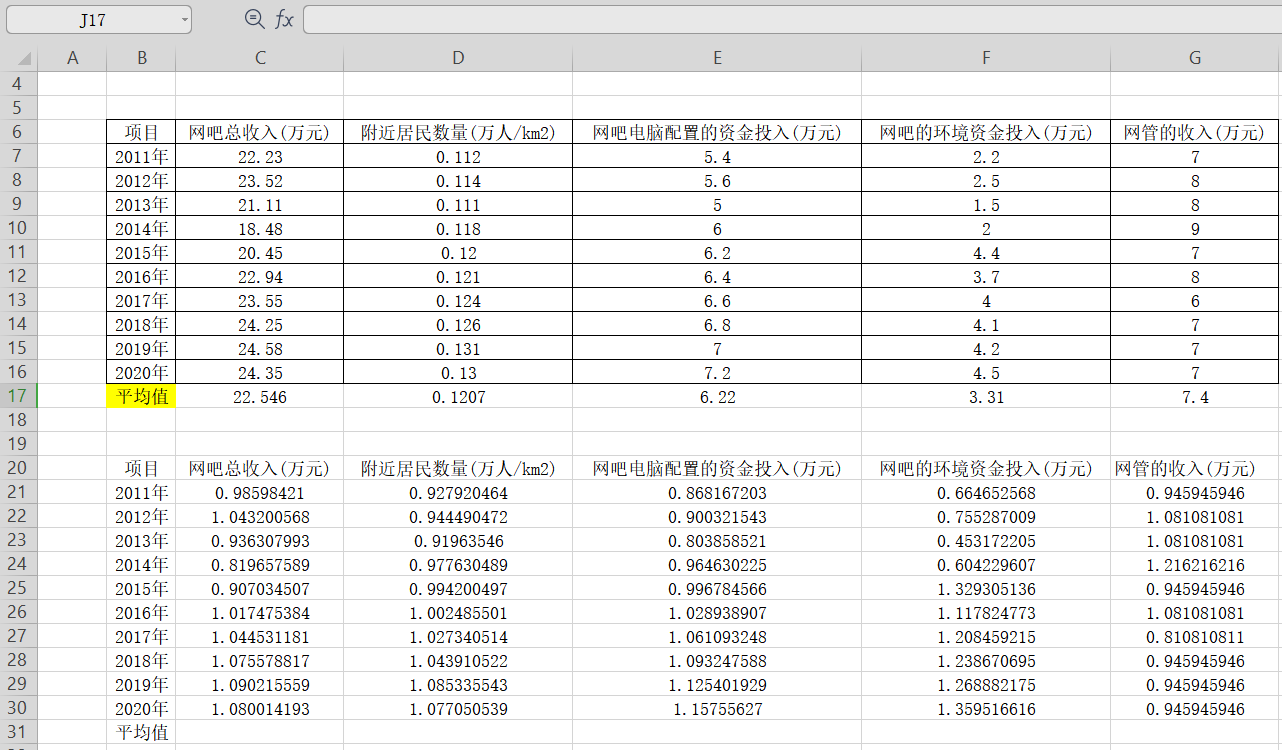Select column F header
The image size is (1282, 750).
(x=986, y=59)
